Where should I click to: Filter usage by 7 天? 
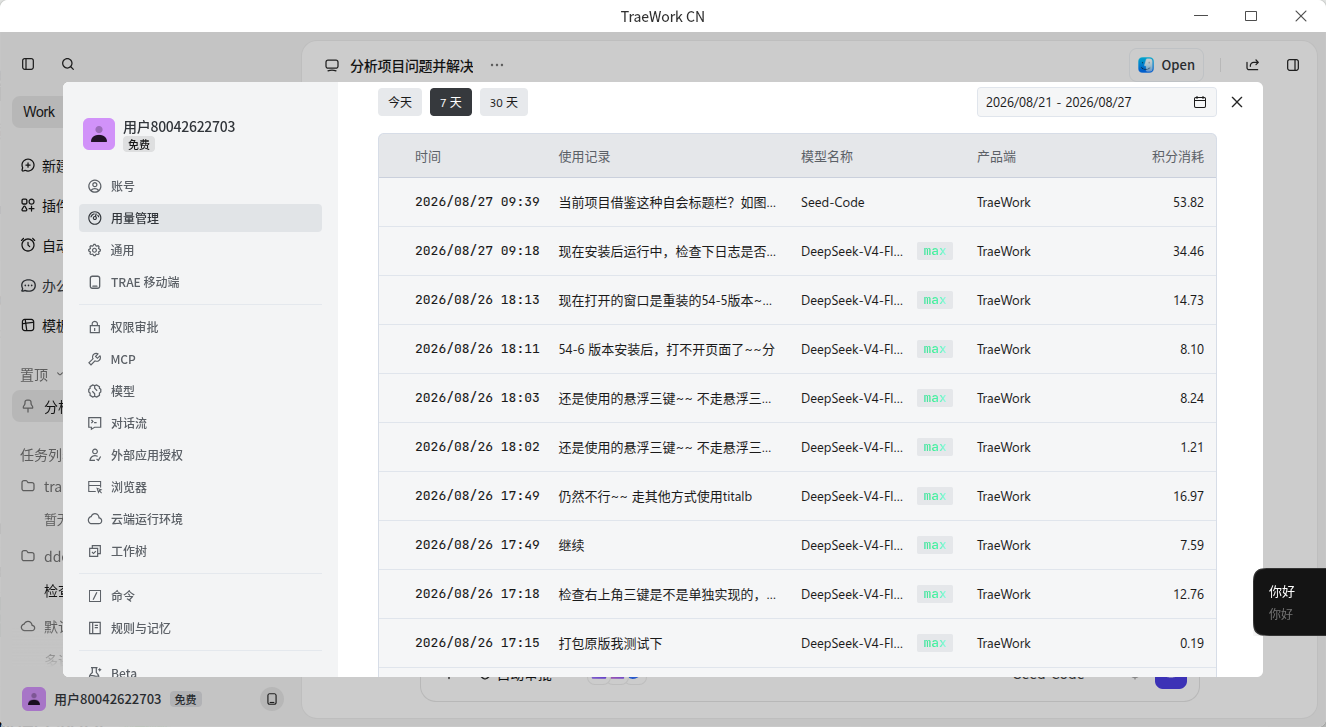click(451, 102)
